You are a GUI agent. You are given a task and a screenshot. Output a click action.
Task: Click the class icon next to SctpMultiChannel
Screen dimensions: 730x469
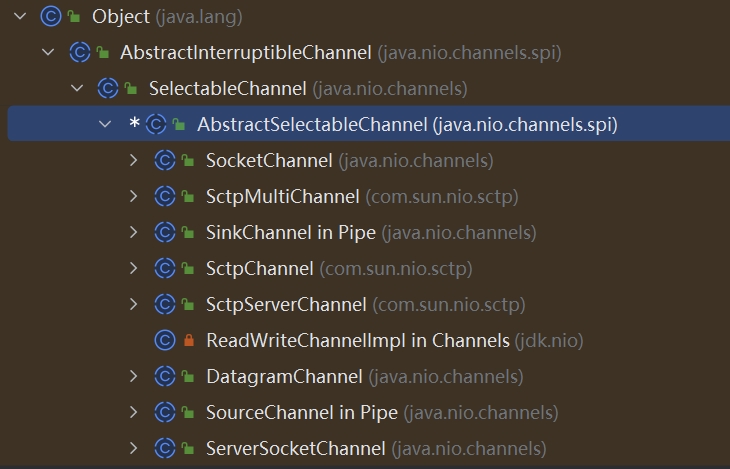pos(165,197)
